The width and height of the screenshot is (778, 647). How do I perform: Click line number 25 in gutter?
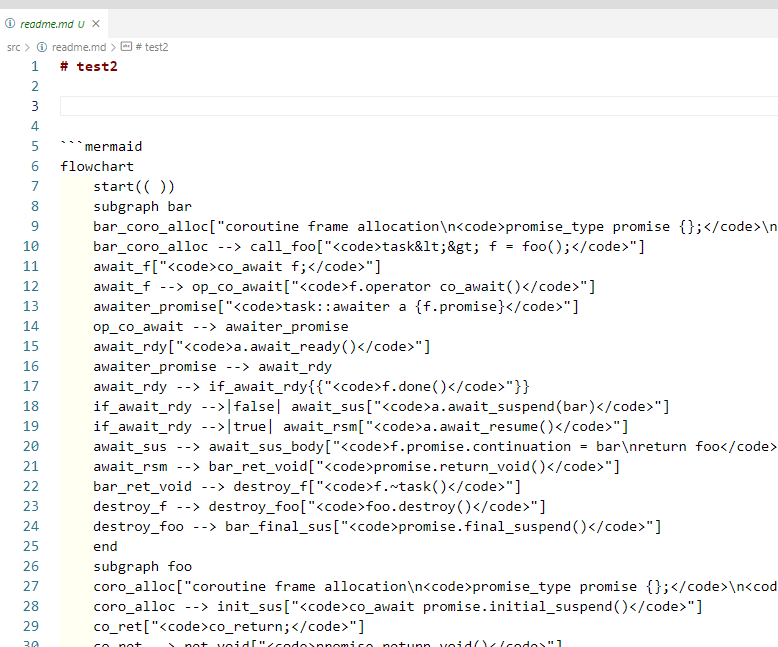coord(31,546)
